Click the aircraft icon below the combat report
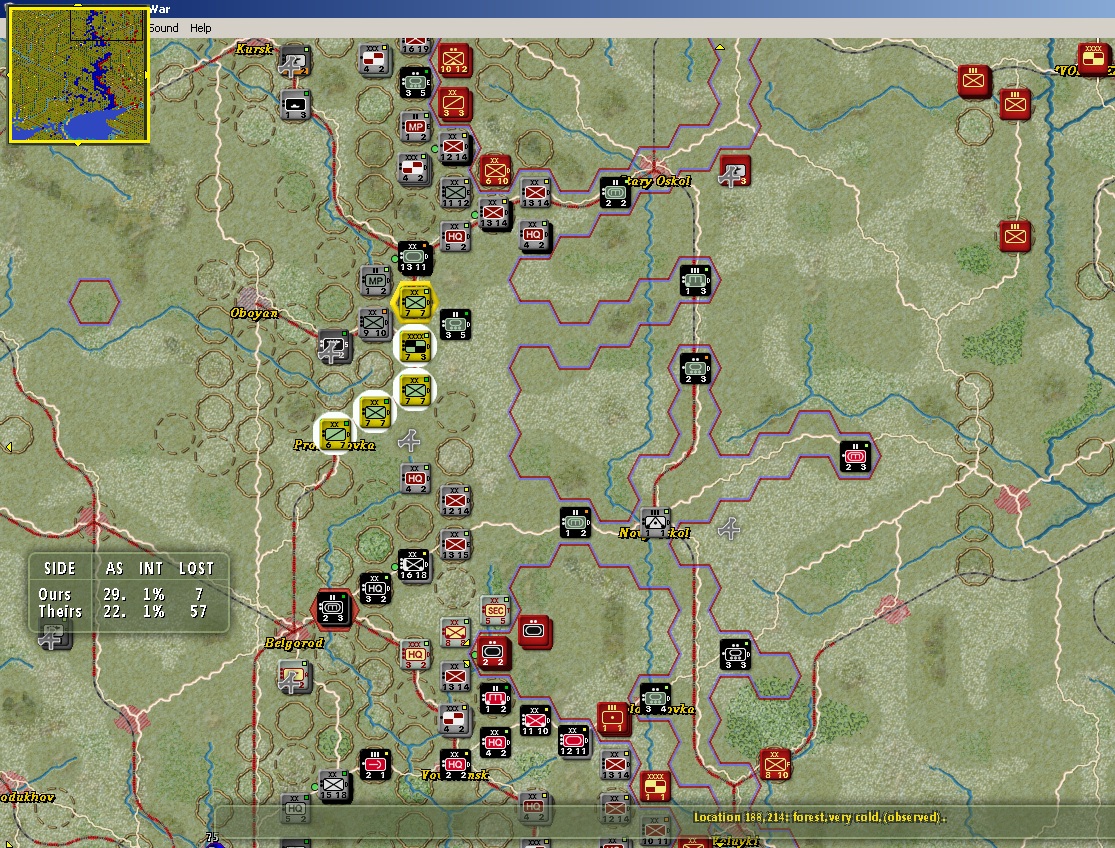The image size is (1115, 848). point(54,636)
